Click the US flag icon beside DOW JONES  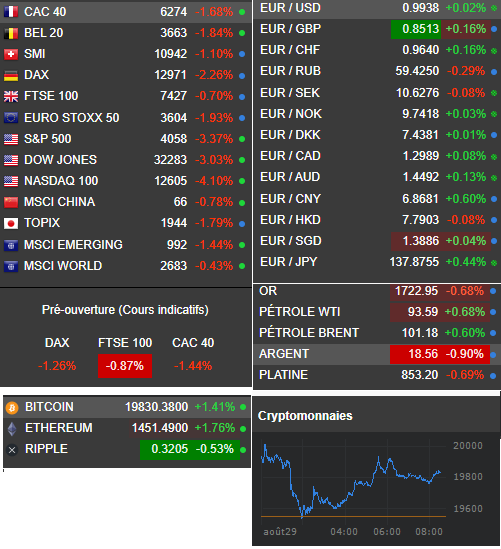(11, 160)
